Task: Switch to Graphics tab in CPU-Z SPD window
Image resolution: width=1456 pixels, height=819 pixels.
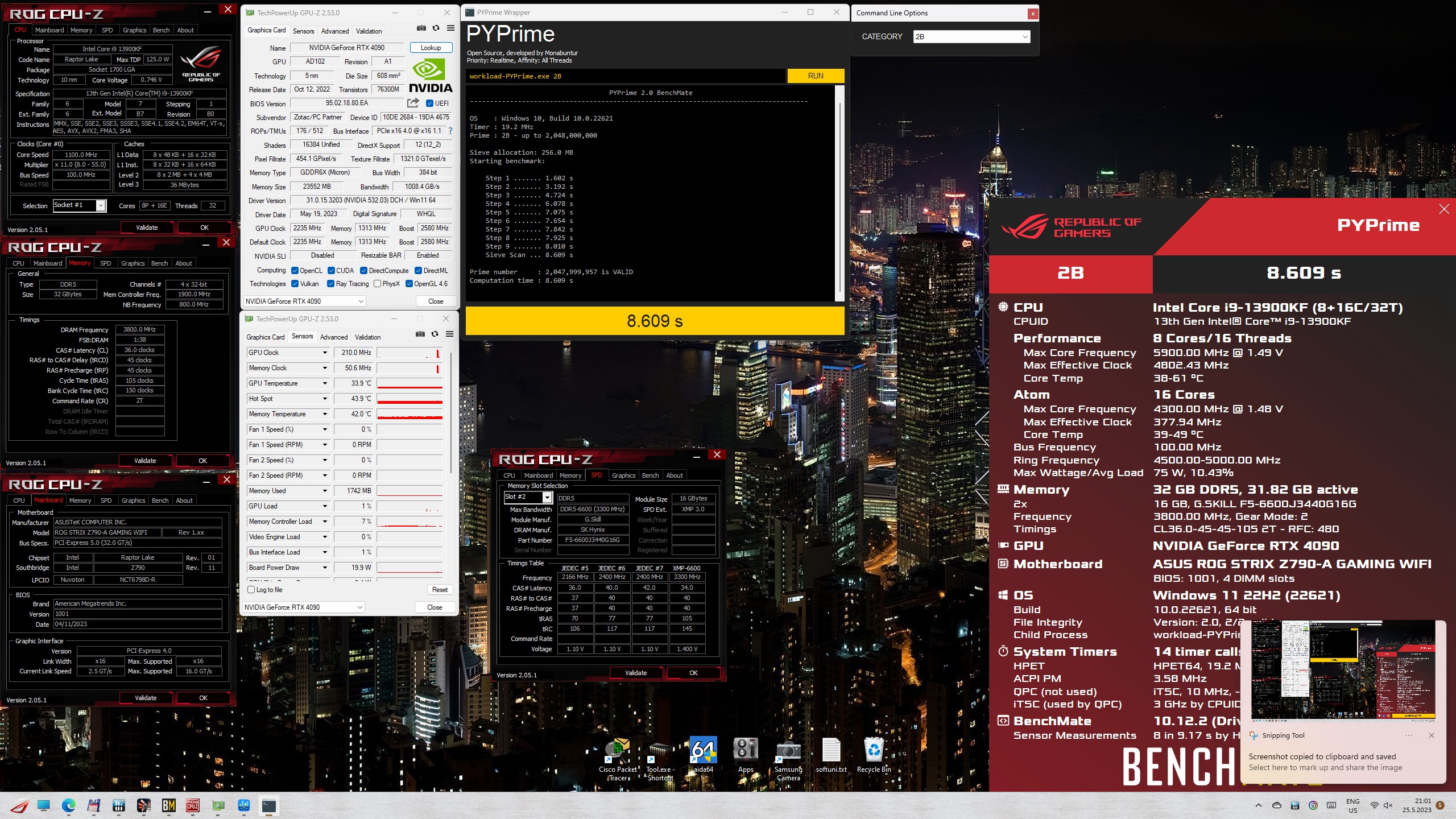Action: [x=623, y=475]
